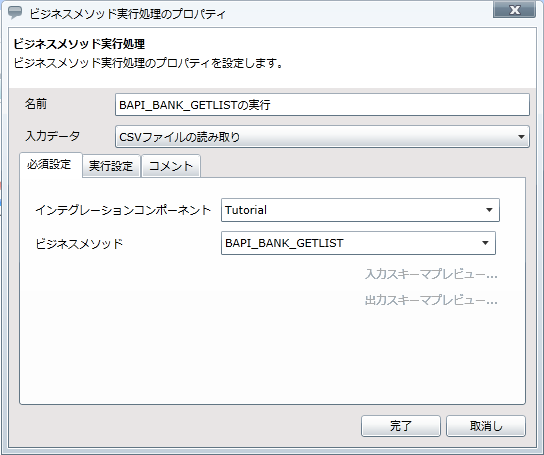Click the 名前 text field

(322, 104)
